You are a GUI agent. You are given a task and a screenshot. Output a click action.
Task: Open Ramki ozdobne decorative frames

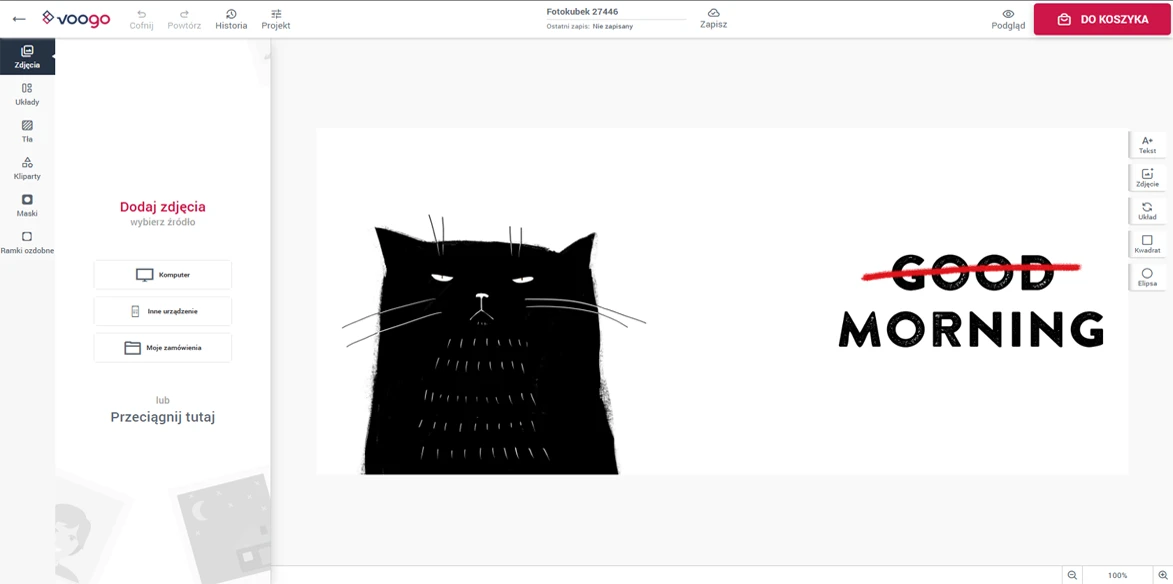pyautogui.click(x=27, y=242)
